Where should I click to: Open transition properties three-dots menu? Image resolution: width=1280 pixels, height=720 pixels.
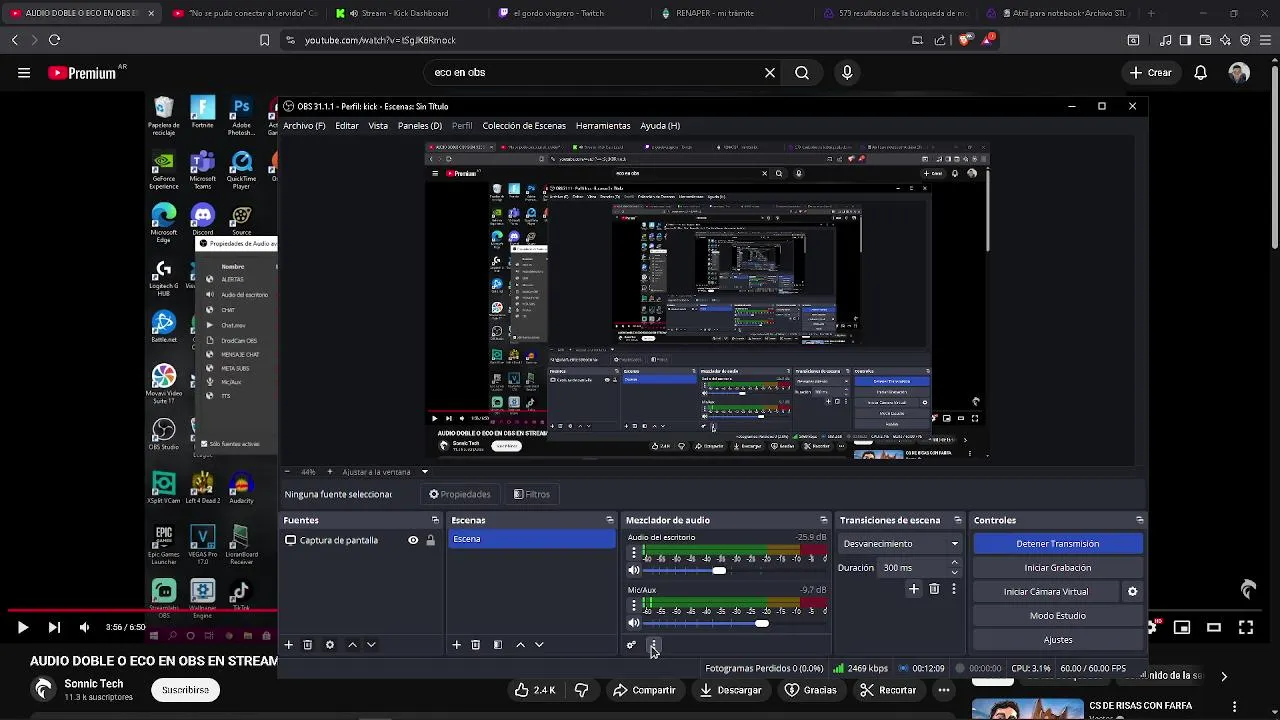[953, 590]
